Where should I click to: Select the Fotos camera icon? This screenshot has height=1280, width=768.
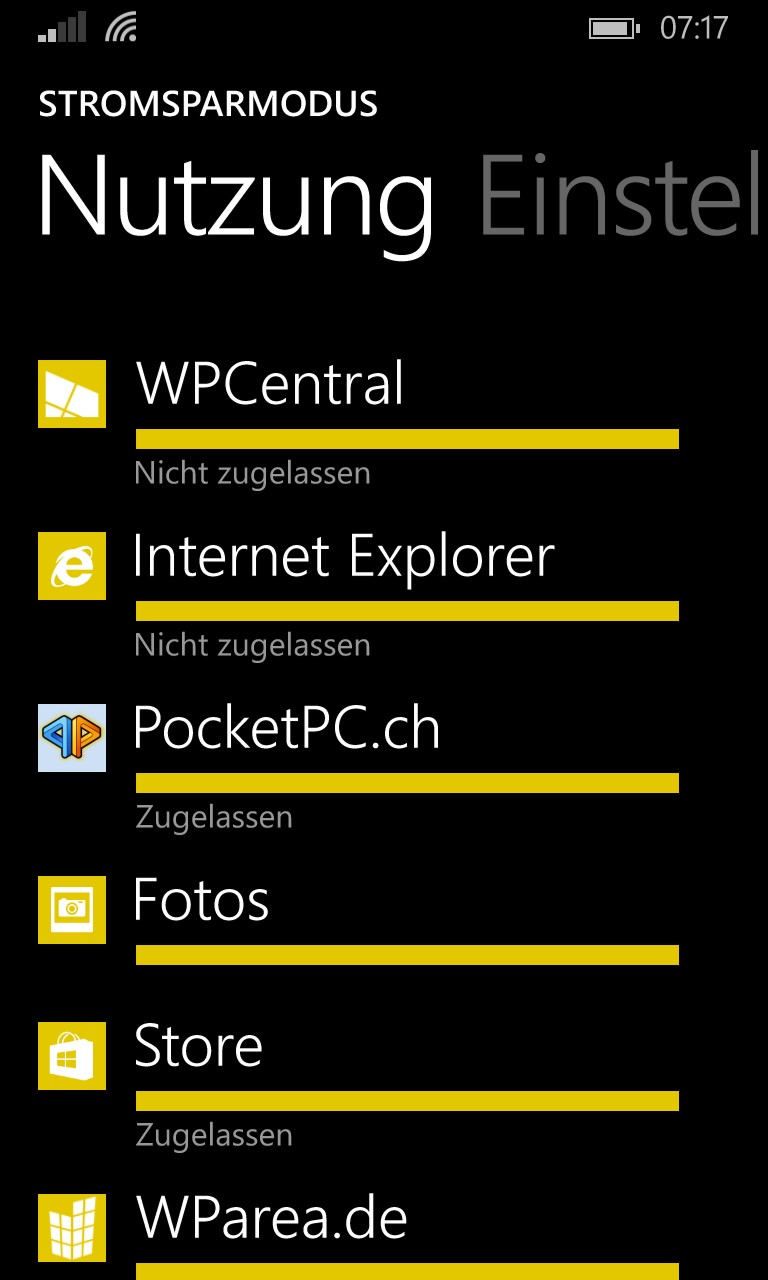(72, 910)
